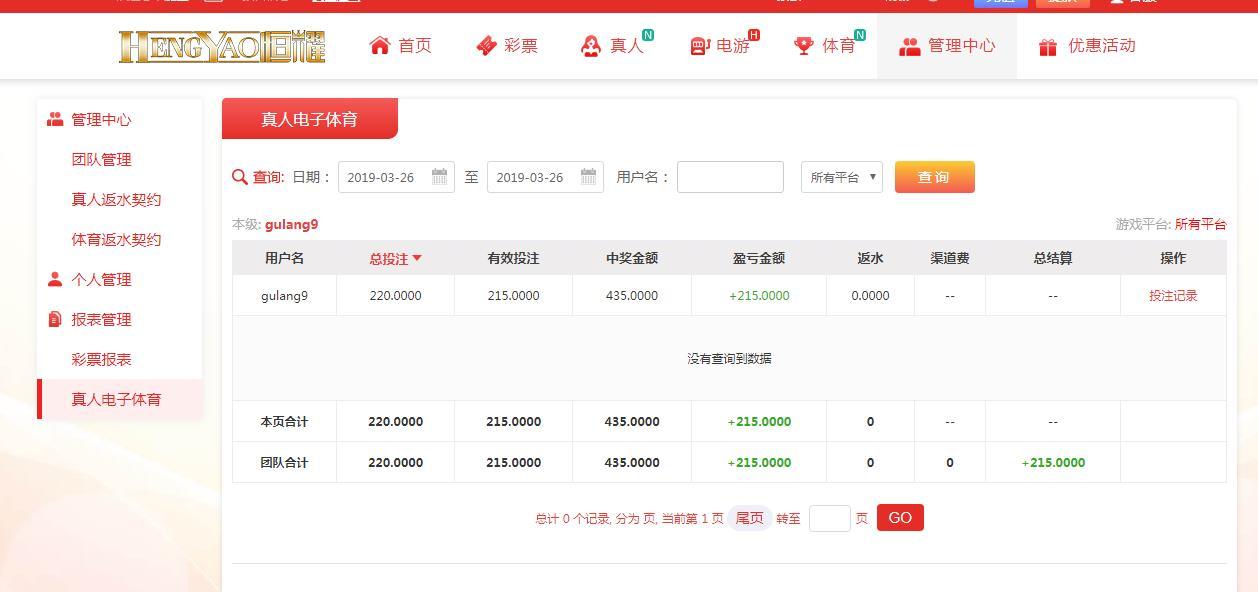Click the start date field
Viewport: 1258px width, 592px height.
(396, 177)
